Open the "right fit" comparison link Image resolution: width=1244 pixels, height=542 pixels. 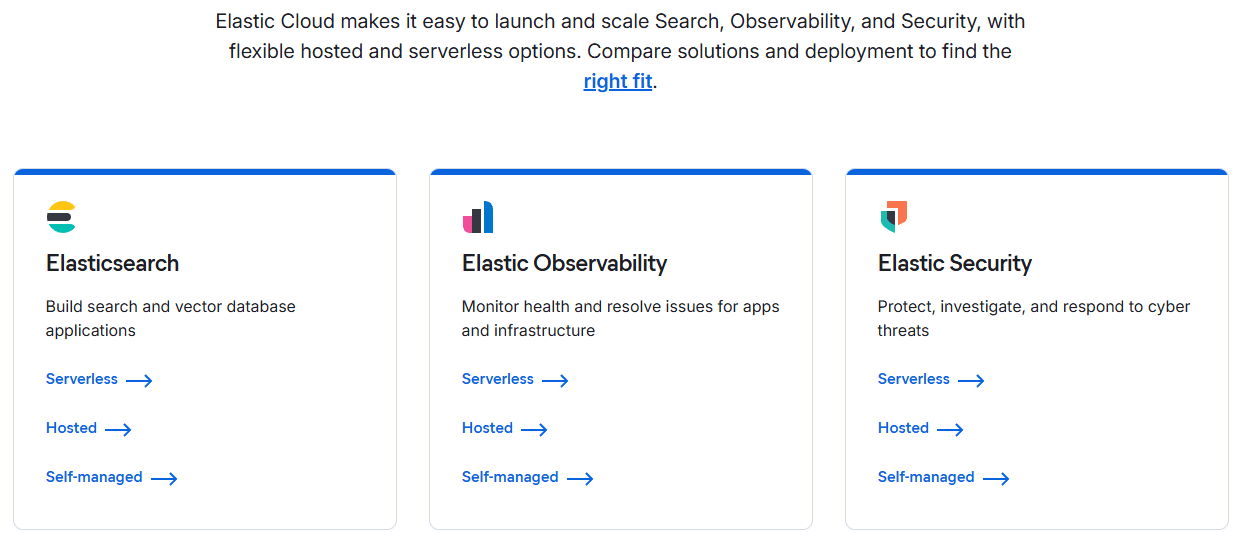(x=618, y=81)
